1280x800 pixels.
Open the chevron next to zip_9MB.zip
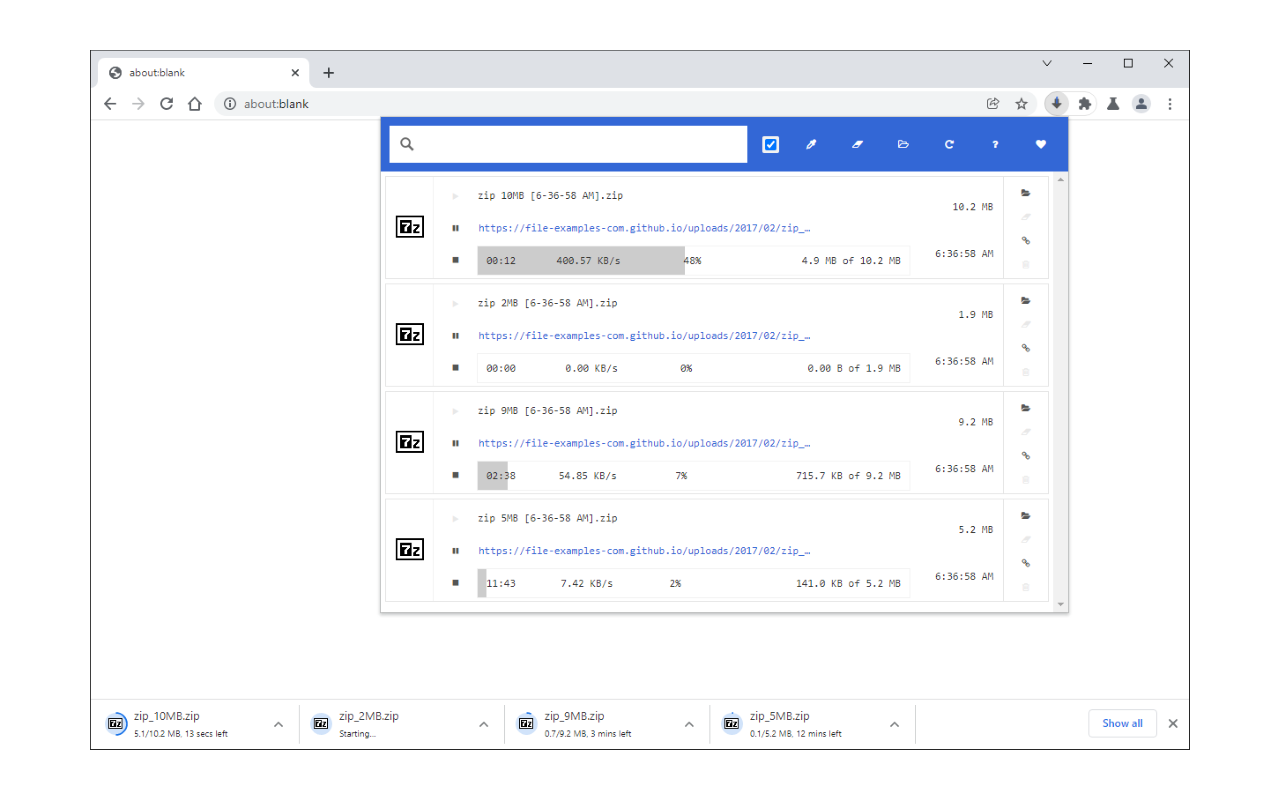pos(688,723)
